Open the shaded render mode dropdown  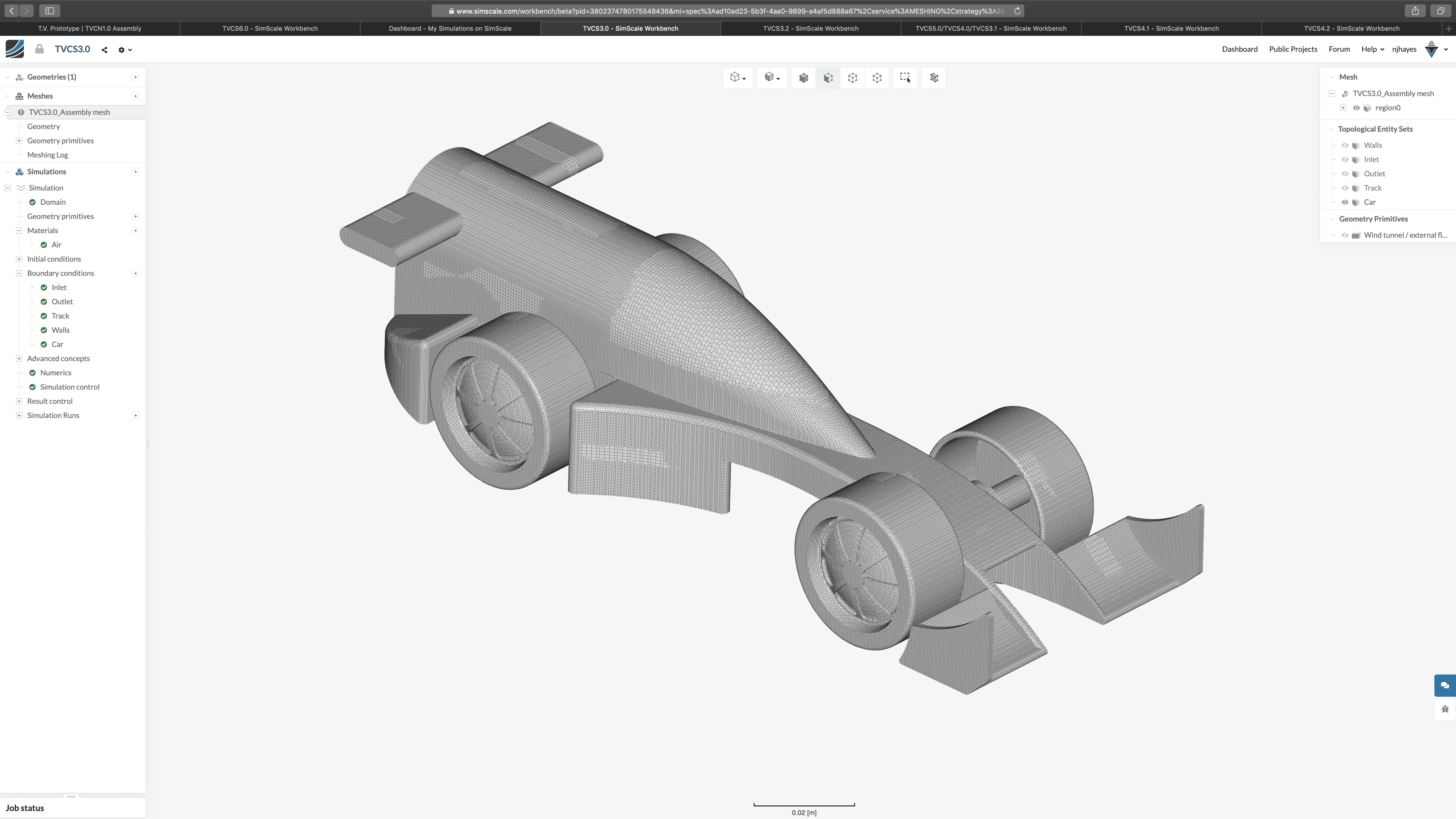tap(772, 77)
